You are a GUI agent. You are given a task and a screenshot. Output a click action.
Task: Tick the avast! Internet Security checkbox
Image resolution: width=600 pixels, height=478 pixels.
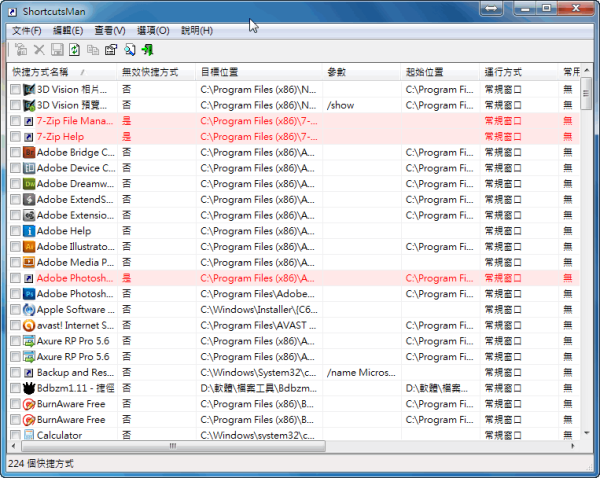pyautogui.click(x=15, y=325)
